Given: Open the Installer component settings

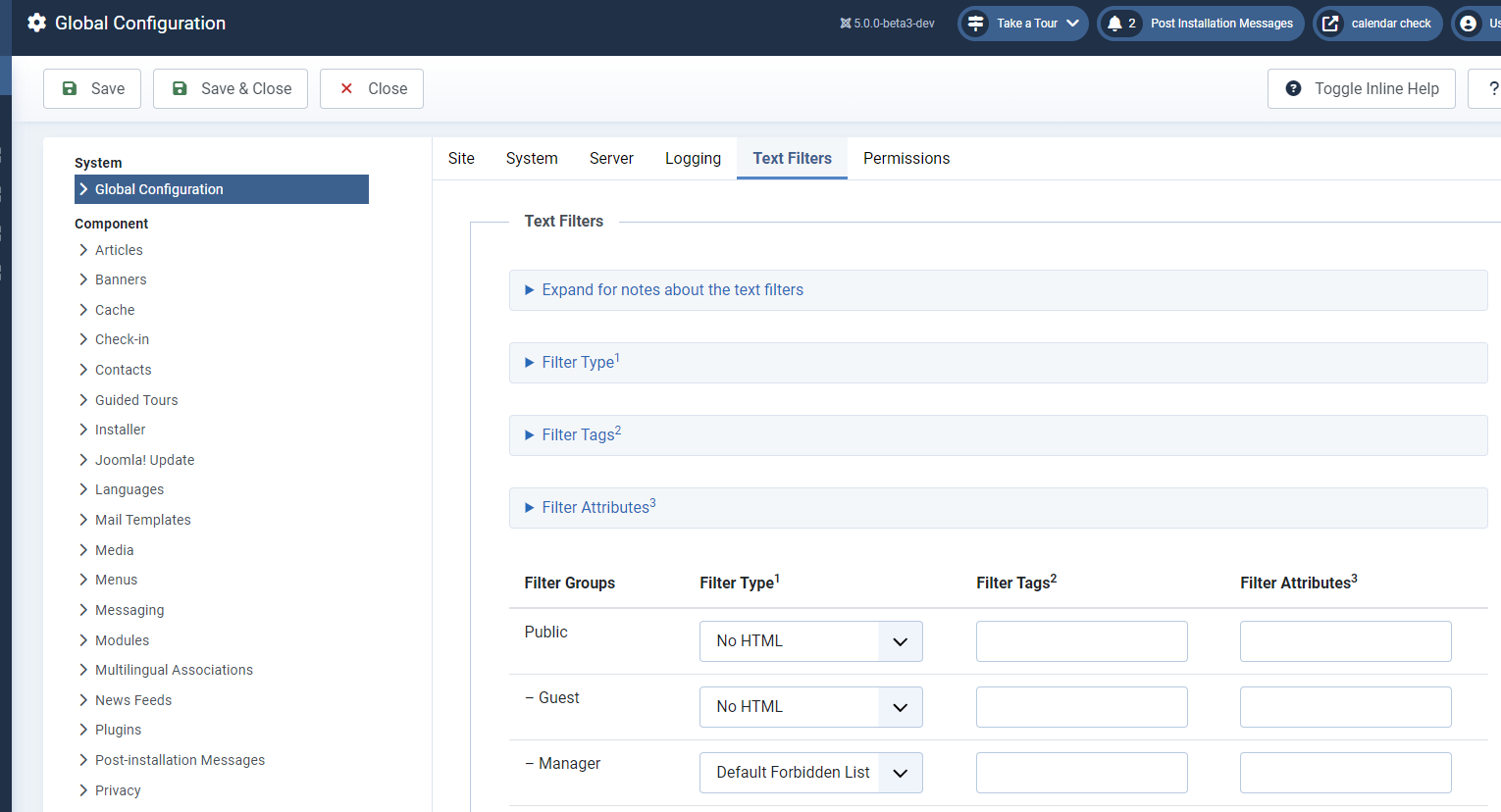Looking at the screenshot, I should (120, 430).
